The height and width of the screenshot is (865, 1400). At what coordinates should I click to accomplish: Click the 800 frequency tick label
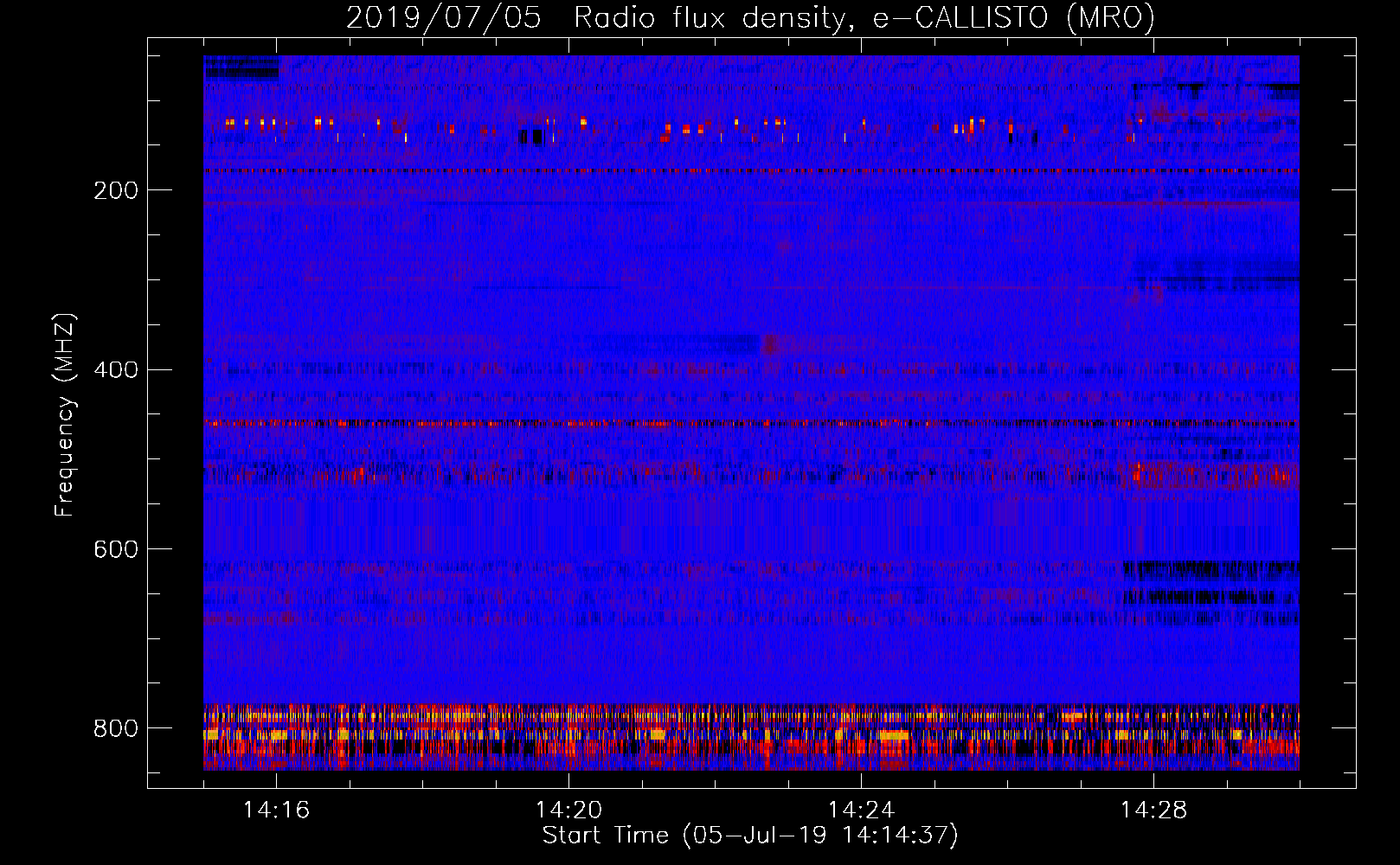pos(116,728)
